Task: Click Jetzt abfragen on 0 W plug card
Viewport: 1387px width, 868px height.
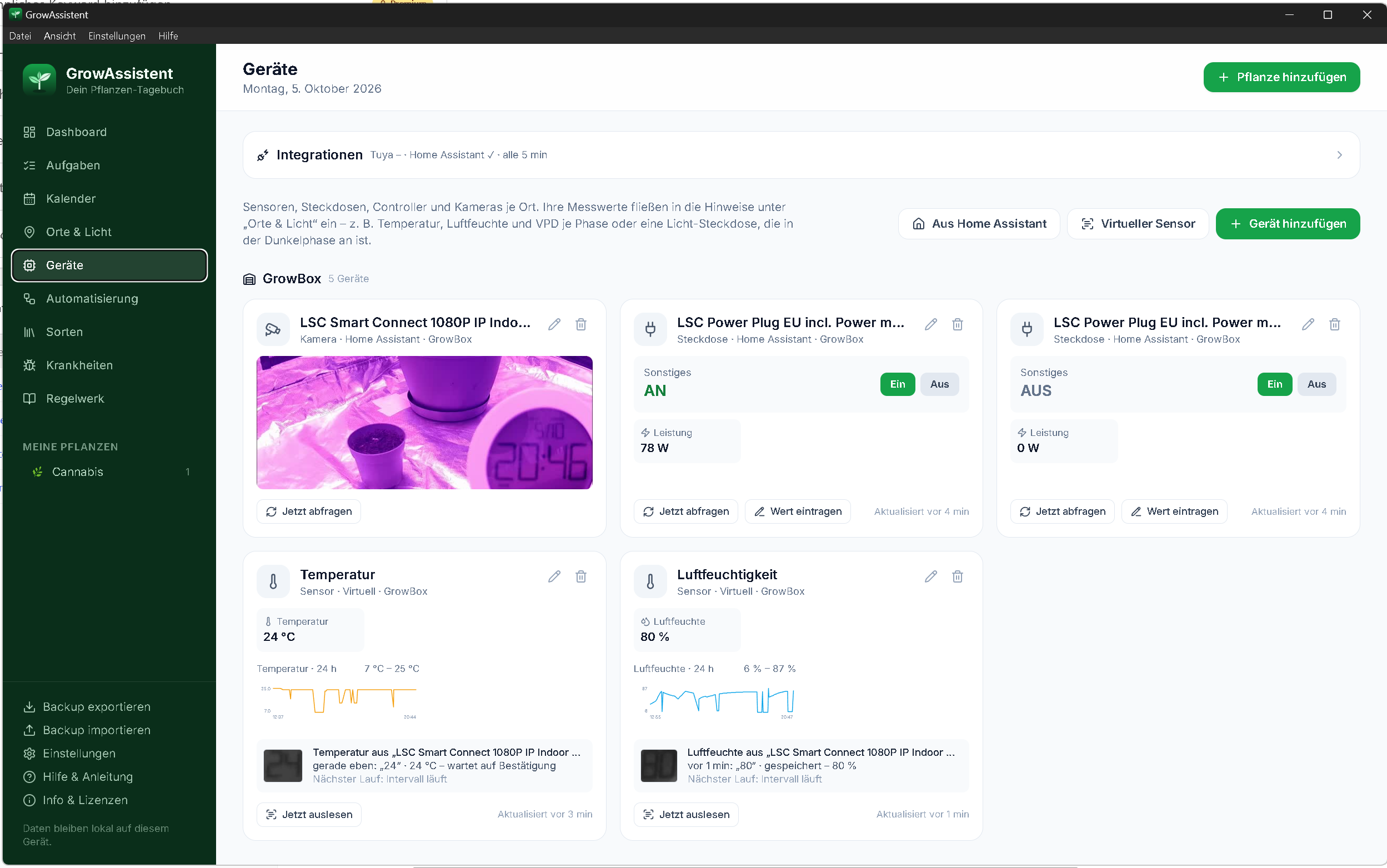Action: (x=1063, y=511)
